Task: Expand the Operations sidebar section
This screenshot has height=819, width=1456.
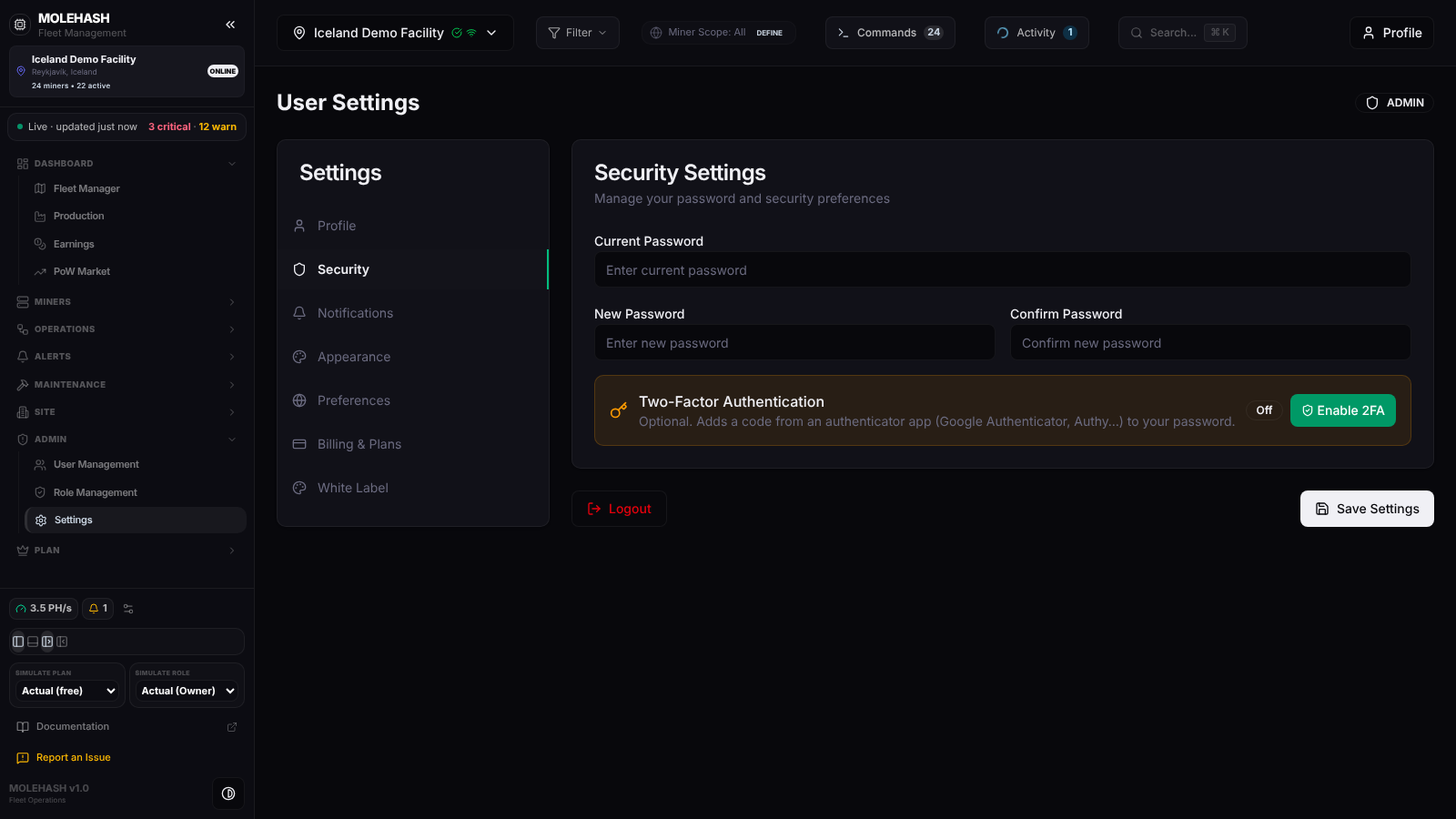Action: pyautogui.click(x=126, y=329)
